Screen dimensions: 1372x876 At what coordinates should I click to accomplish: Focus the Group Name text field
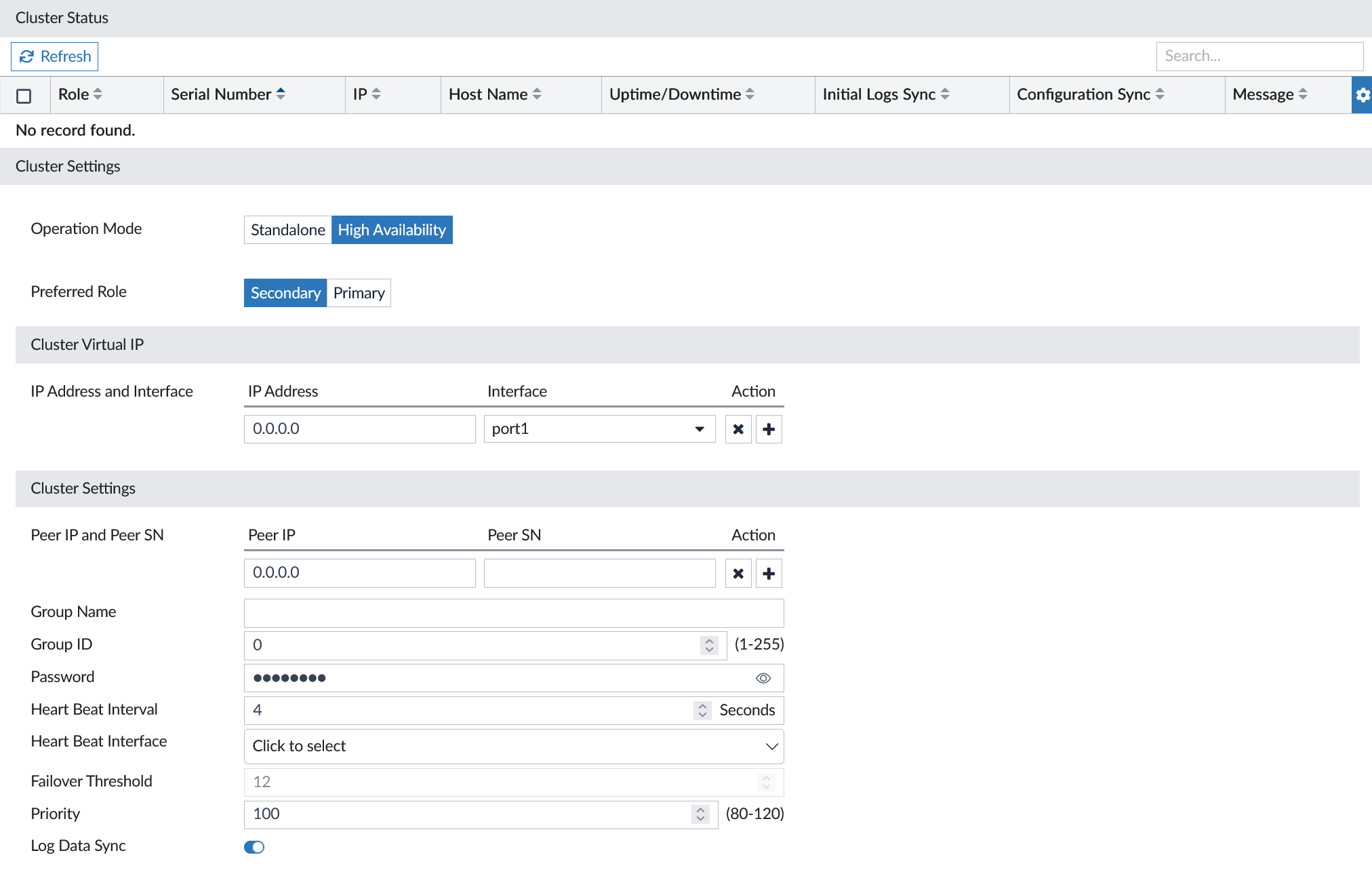coord(514,613)
